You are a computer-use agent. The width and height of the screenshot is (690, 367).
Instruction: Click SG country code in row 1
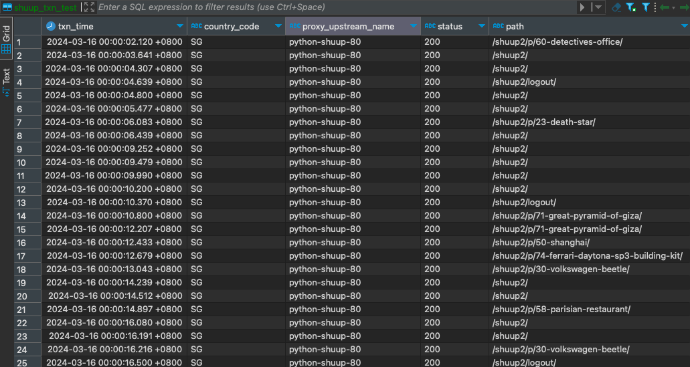point(236,42)
